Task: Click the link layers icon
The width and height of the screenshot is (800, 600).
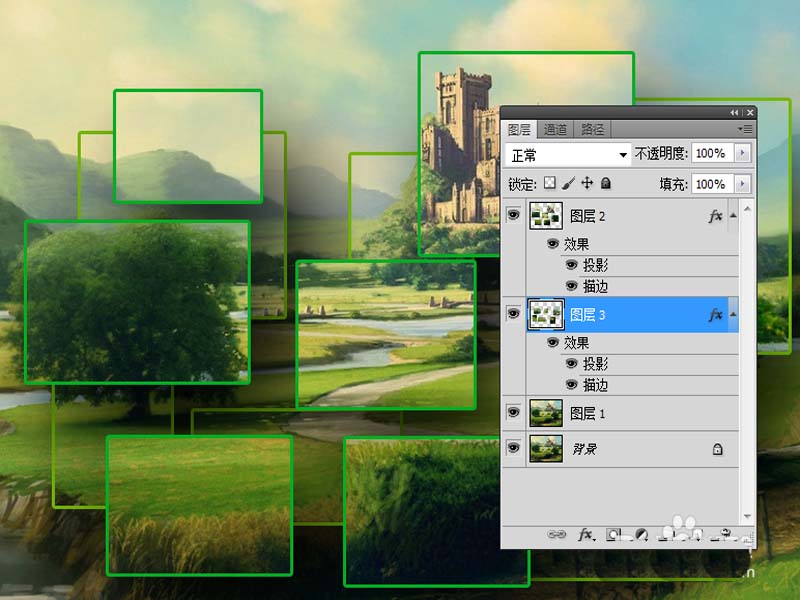Action: coord(557,534)
